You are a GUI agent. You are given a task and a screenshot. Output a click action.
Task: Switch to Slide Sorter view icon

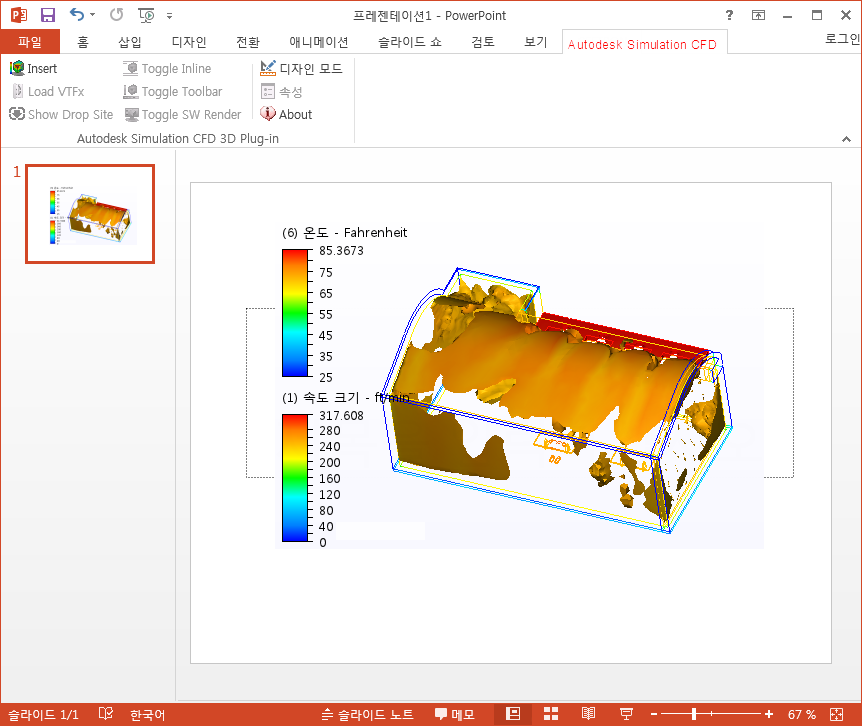click(551, 714)
